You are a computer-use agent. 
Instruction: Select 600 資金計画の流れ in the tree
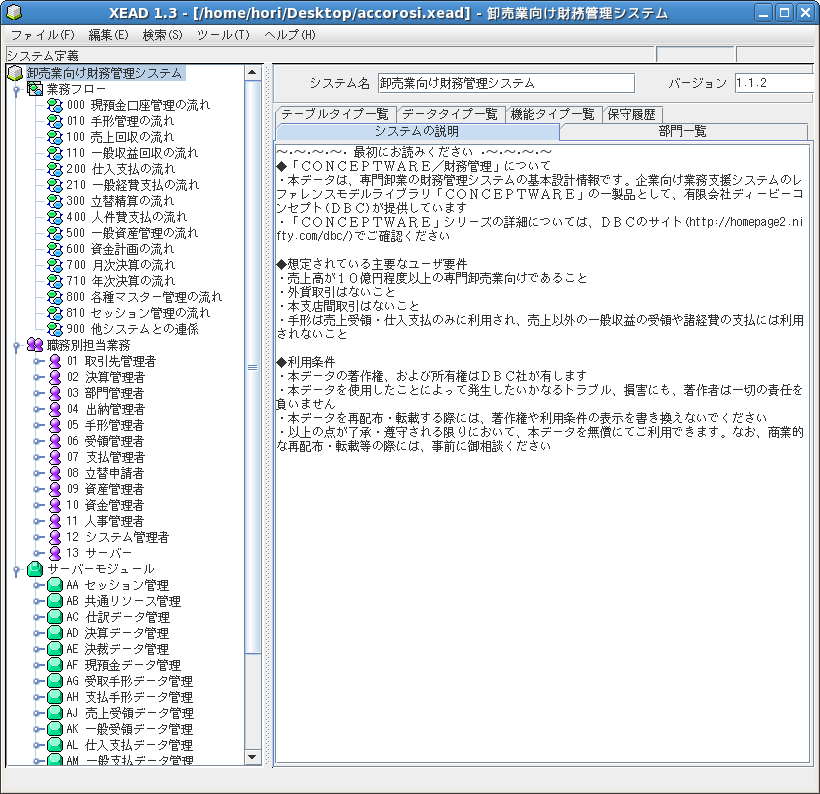click(x=120, y=249)
